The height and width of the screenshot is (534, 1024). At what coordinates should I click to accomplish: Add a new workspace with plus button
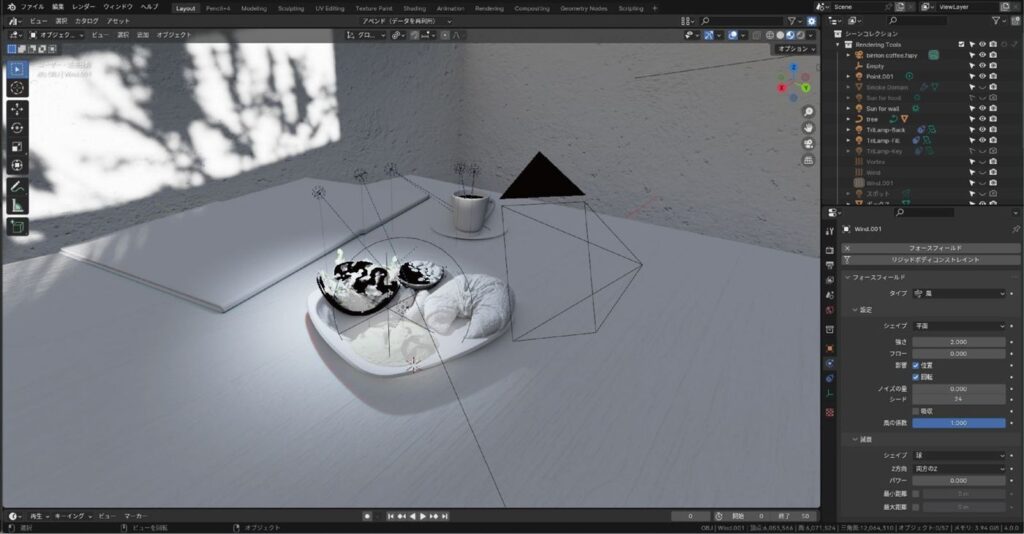tap(655, 8)
